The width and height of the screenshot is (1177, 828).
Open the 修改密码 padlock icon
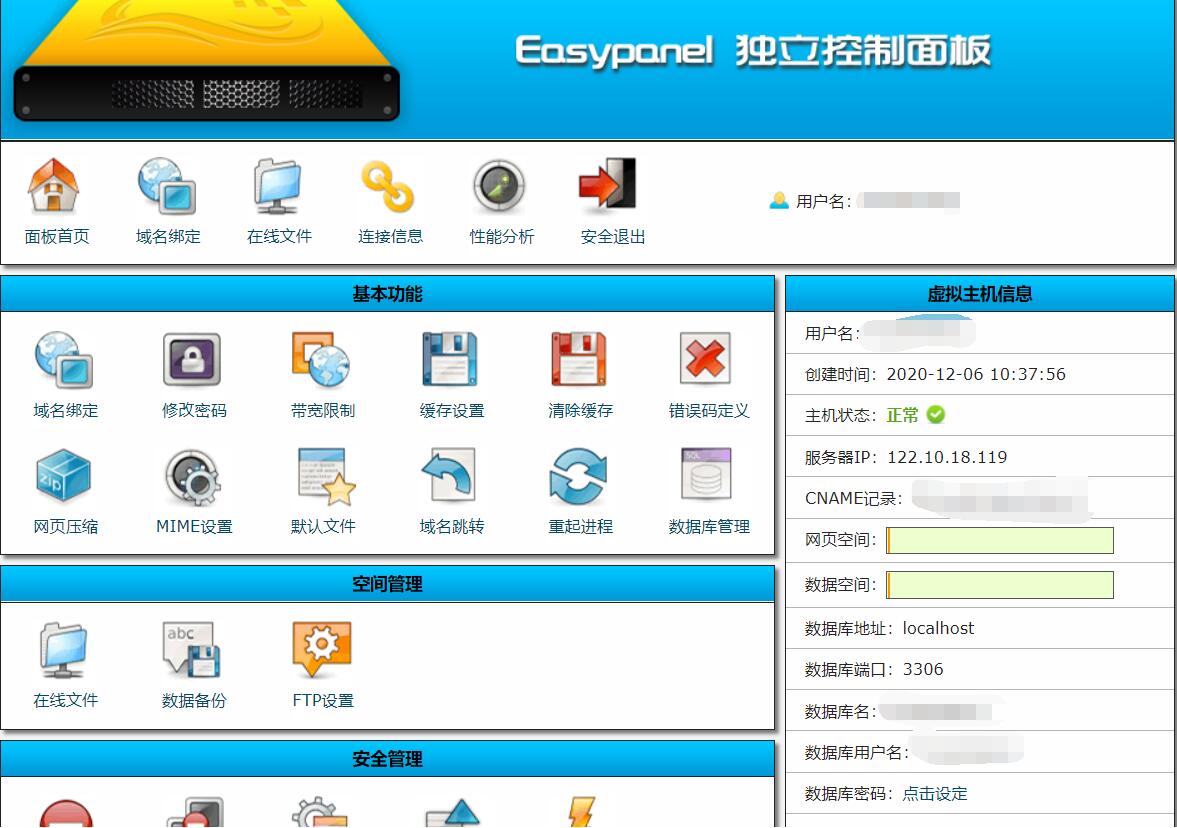point(192,360)
